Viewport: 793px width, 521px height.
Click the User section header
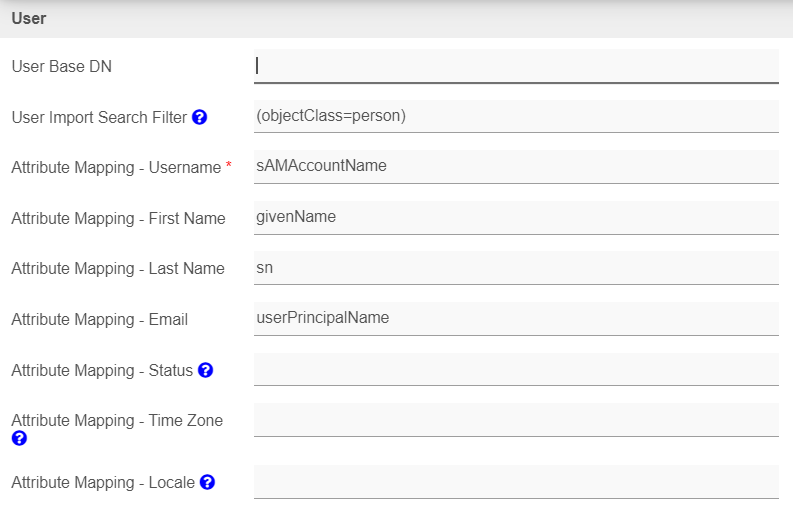point(29,18)
